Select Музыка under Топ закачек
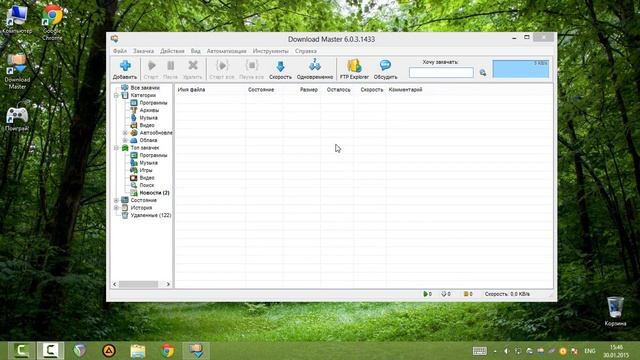The width and height of the screenshot is (640, 360). [x=149, y=163]
